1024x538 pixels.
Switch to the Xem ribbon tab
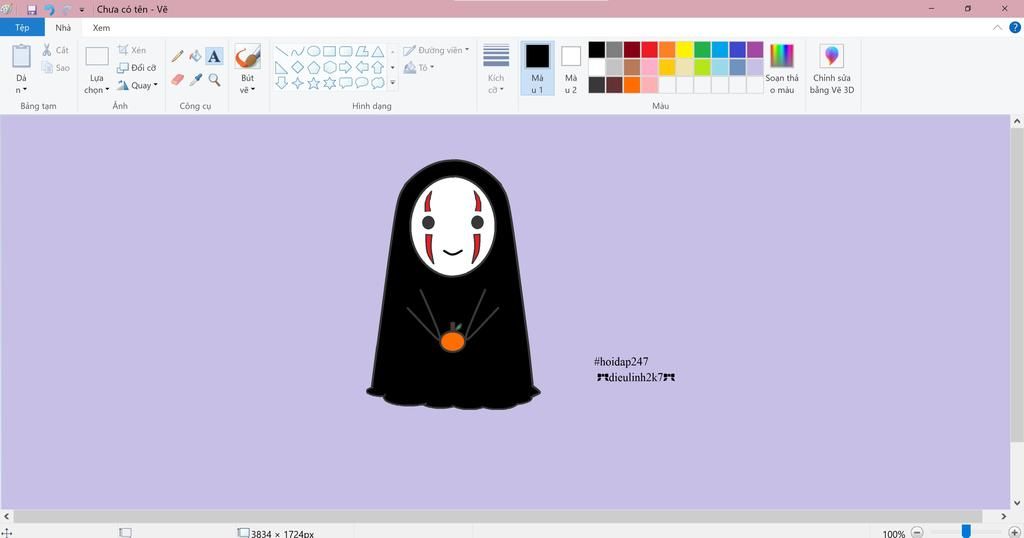[x=101, y=27]
